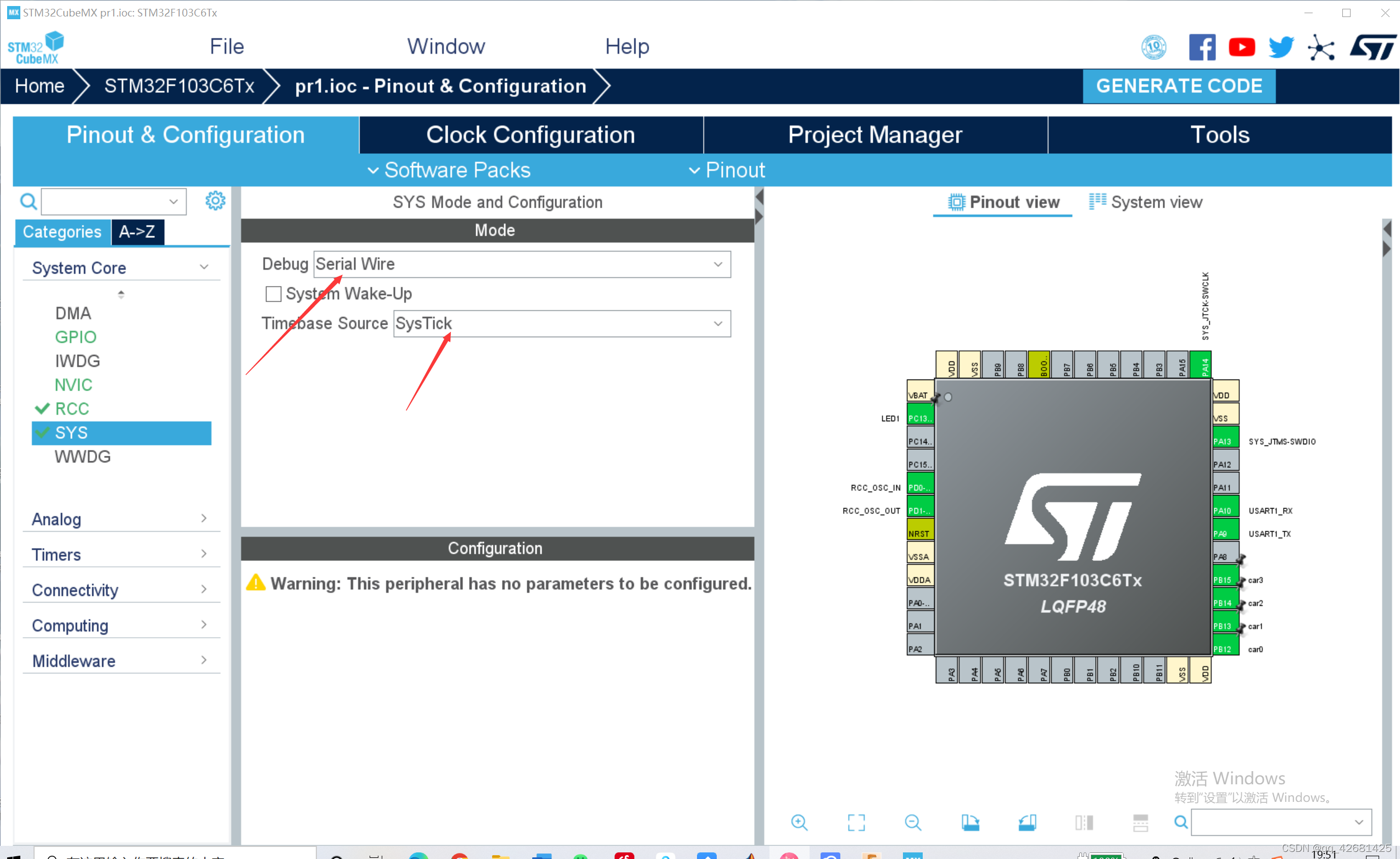Switch to the A->Z list tab
The image size is (1400, 859).
tap(137, 232)
